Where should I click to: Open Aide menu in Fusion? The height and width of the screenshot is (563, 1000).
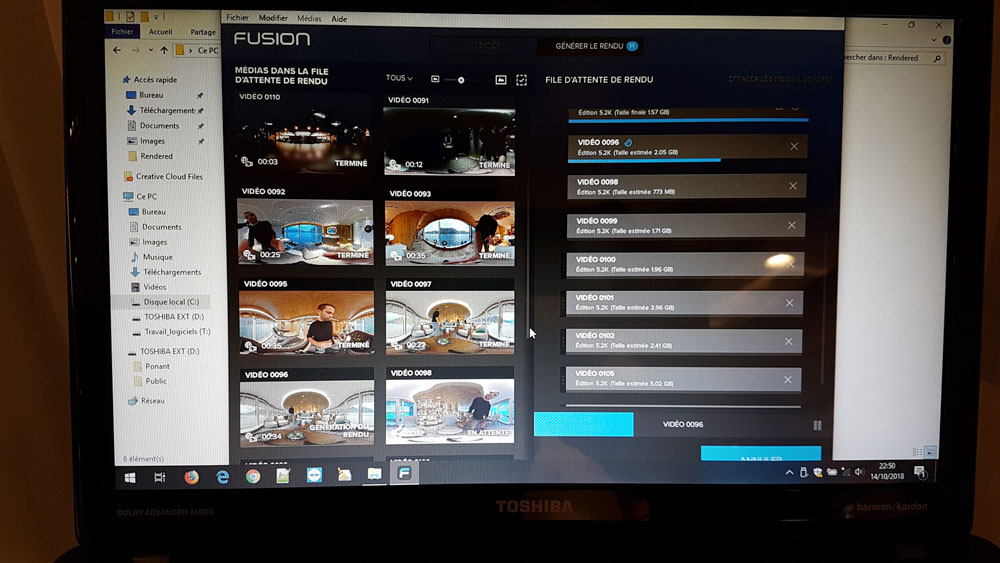[339, 19]
